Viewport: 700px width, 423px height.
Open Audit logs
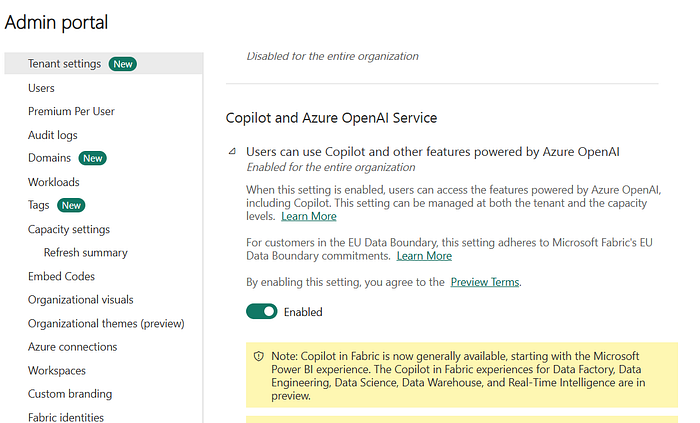[x=52, y=135]
